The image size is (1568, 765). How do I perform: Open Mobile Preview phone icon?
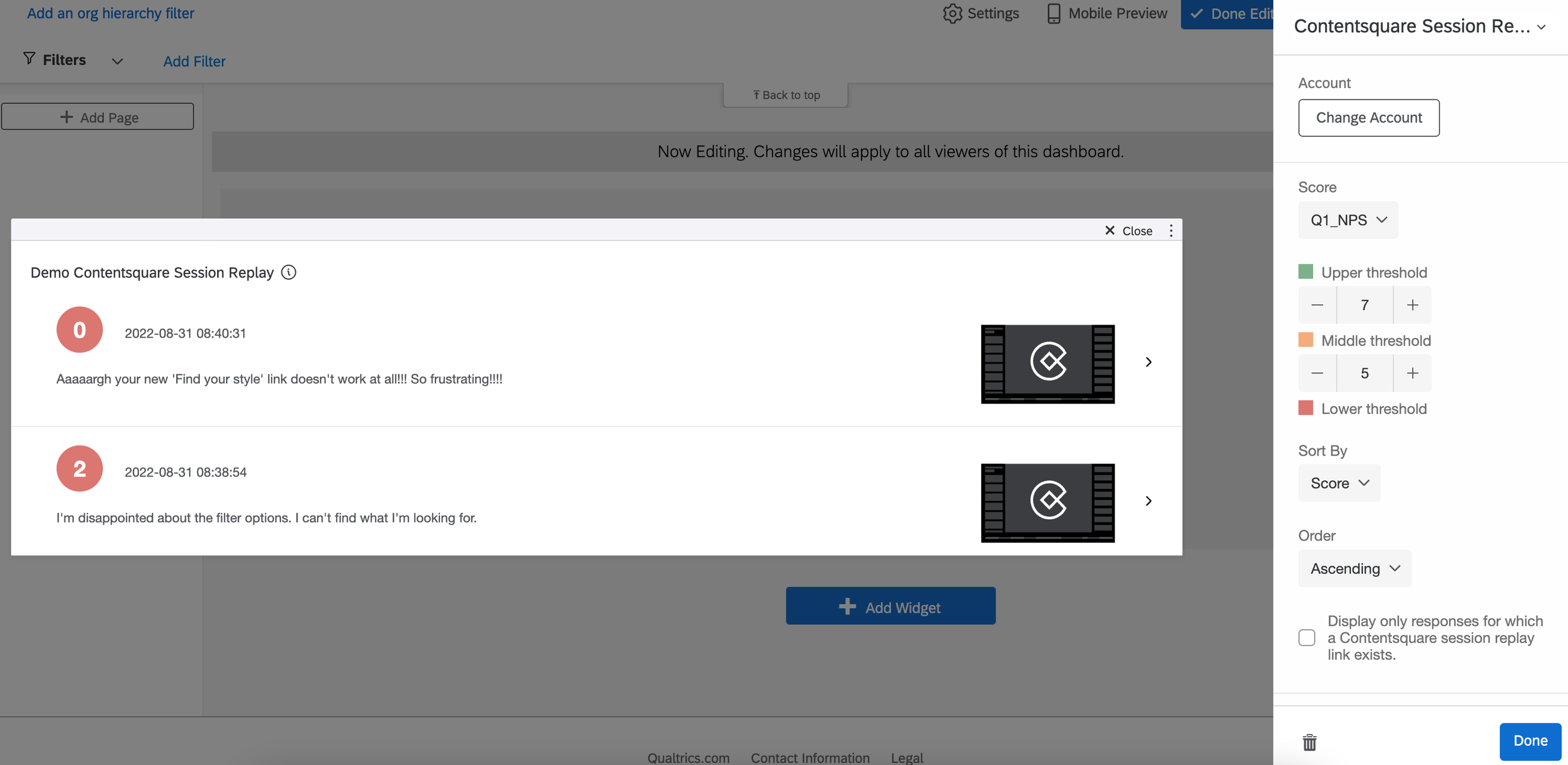(x=1053, y=13)
